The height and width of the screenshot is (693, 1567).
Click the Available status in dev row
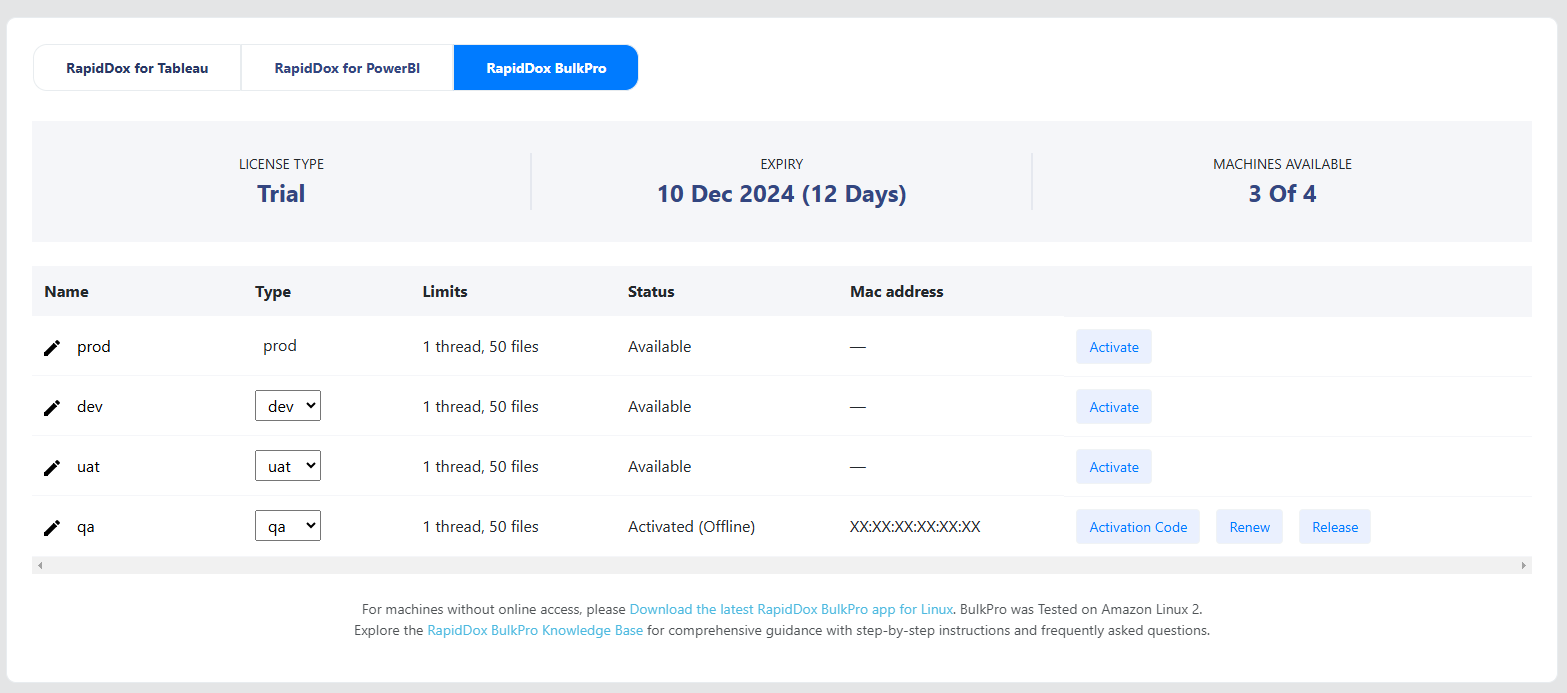click(659, 406)
